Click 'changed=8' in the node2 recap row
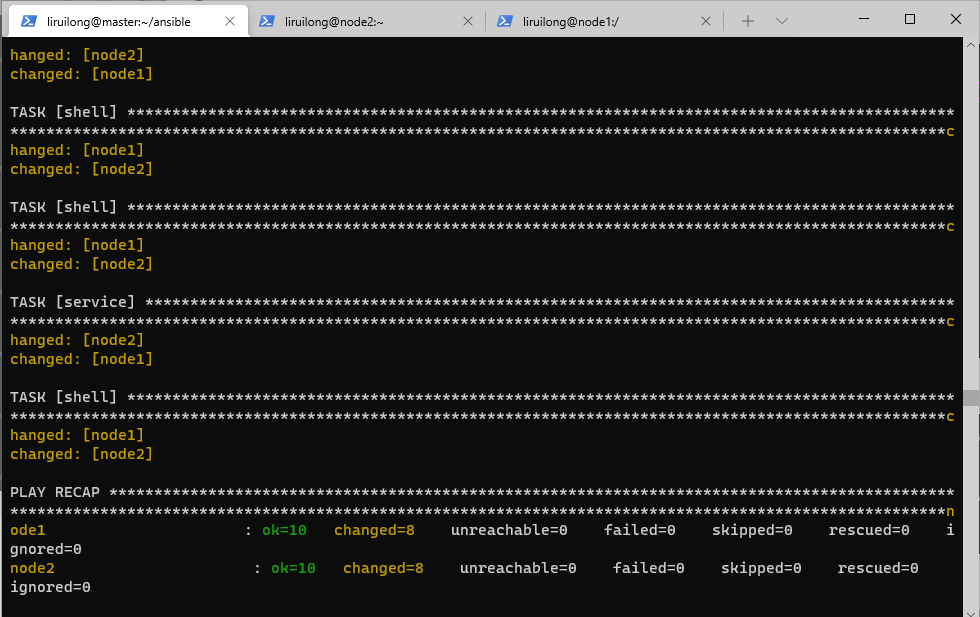 [x=383, y=568]
